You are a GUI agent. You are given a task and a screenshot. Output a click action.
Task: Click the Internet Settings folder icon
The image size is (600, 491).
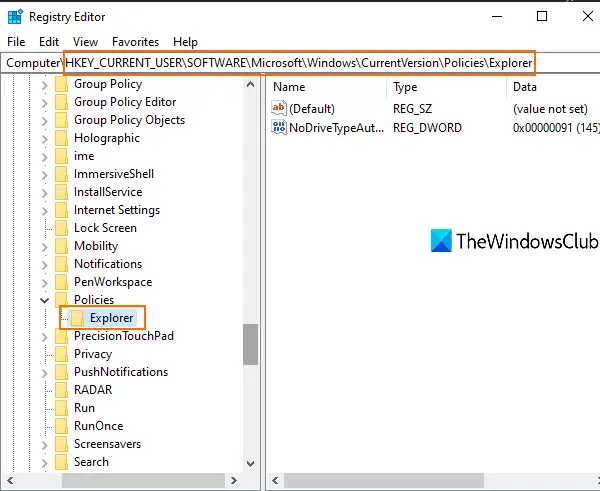click(x=62, y=210)
